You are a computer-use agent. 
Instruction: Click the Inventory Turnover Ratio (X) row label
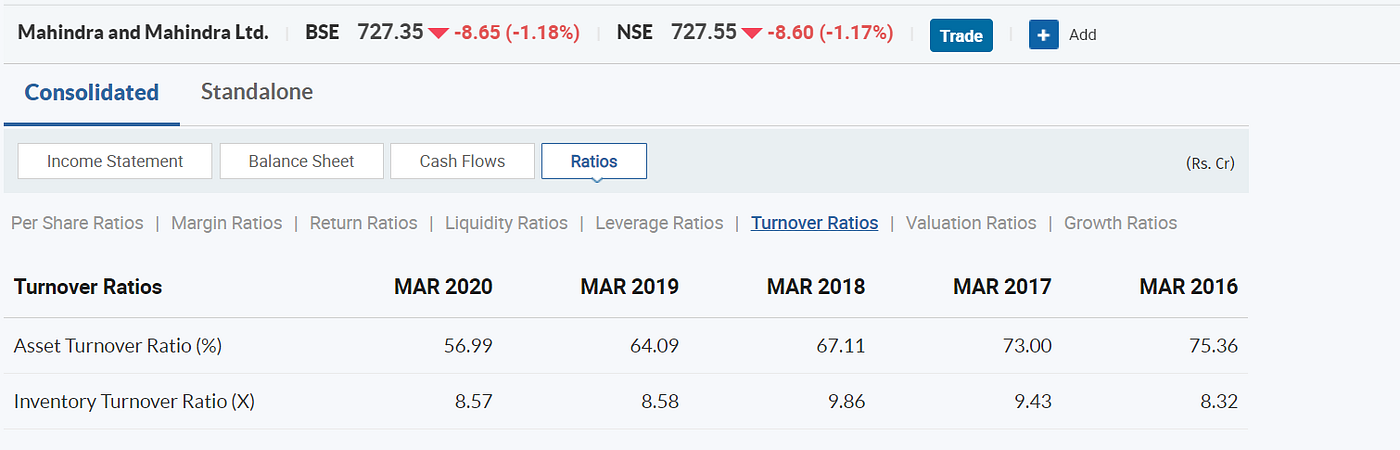pyautogui.click(x=134, y=402)
